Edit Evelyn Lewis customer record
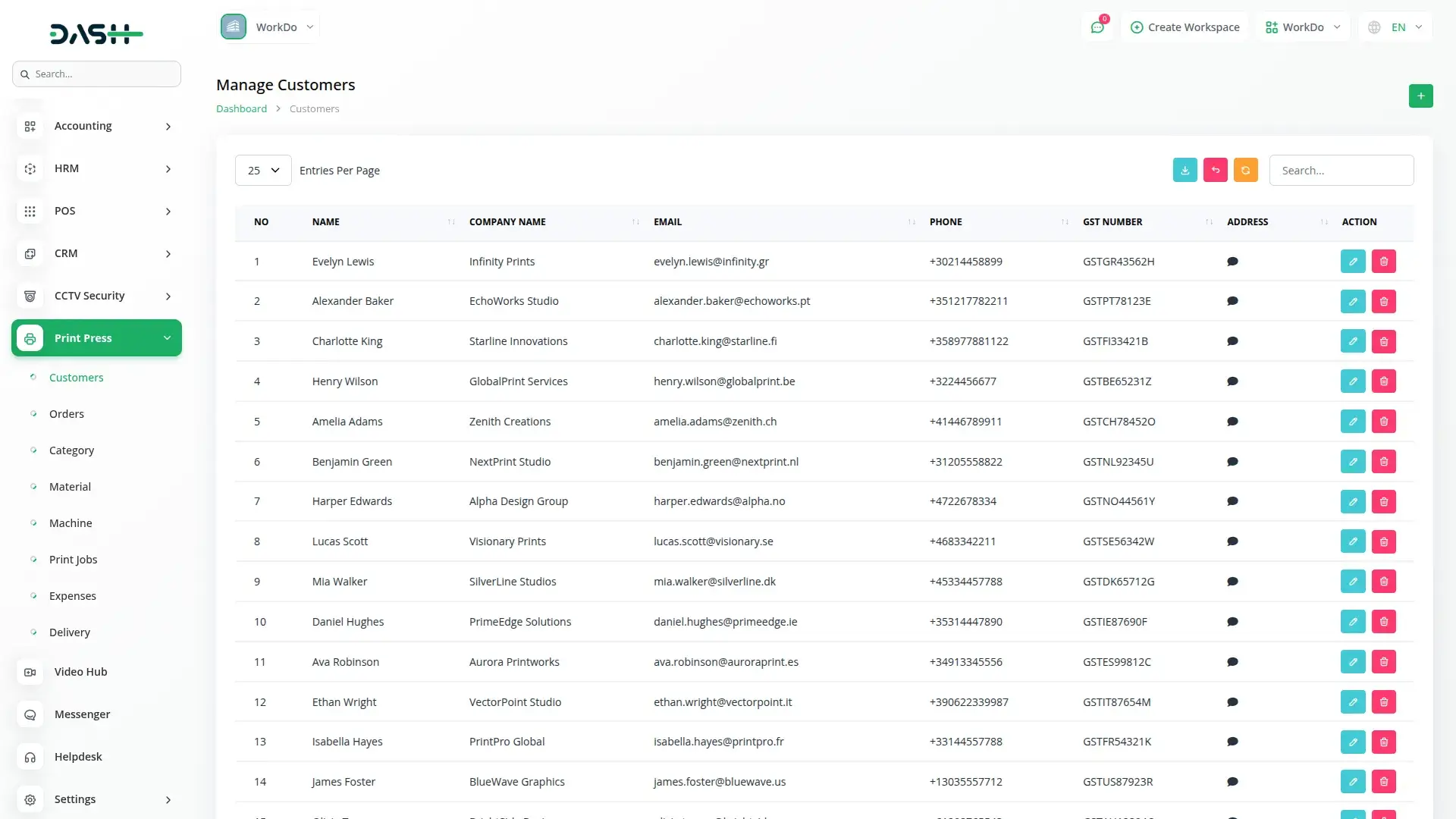The width and height of the screenshot is (1456, 819). 1352,262
